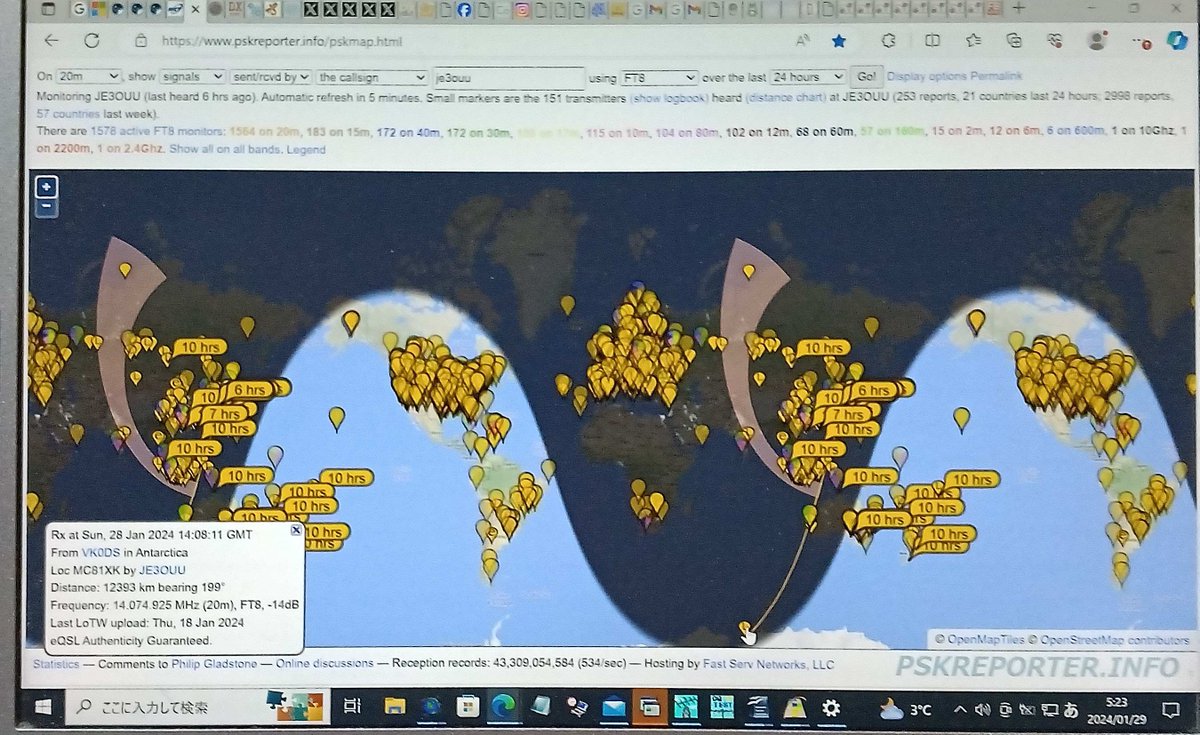Image resolution: width=1200 pixels, height=735 pixels.
Task: Open the Statistics footer link
Action: tap(58, 664)
